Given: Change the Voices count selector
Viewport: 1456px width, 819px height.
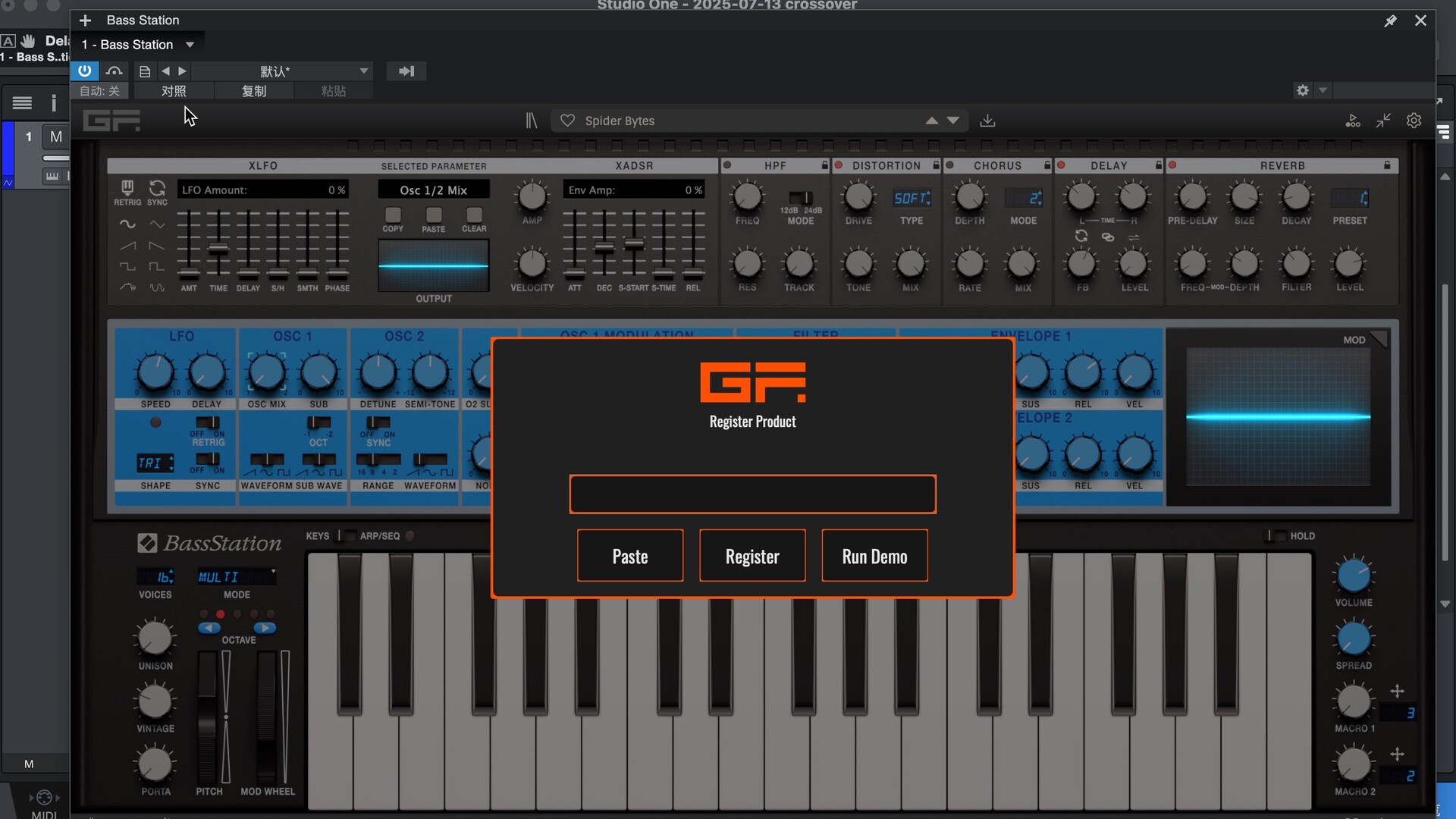Looking at the screenshot, I should (x=155, y=577).
